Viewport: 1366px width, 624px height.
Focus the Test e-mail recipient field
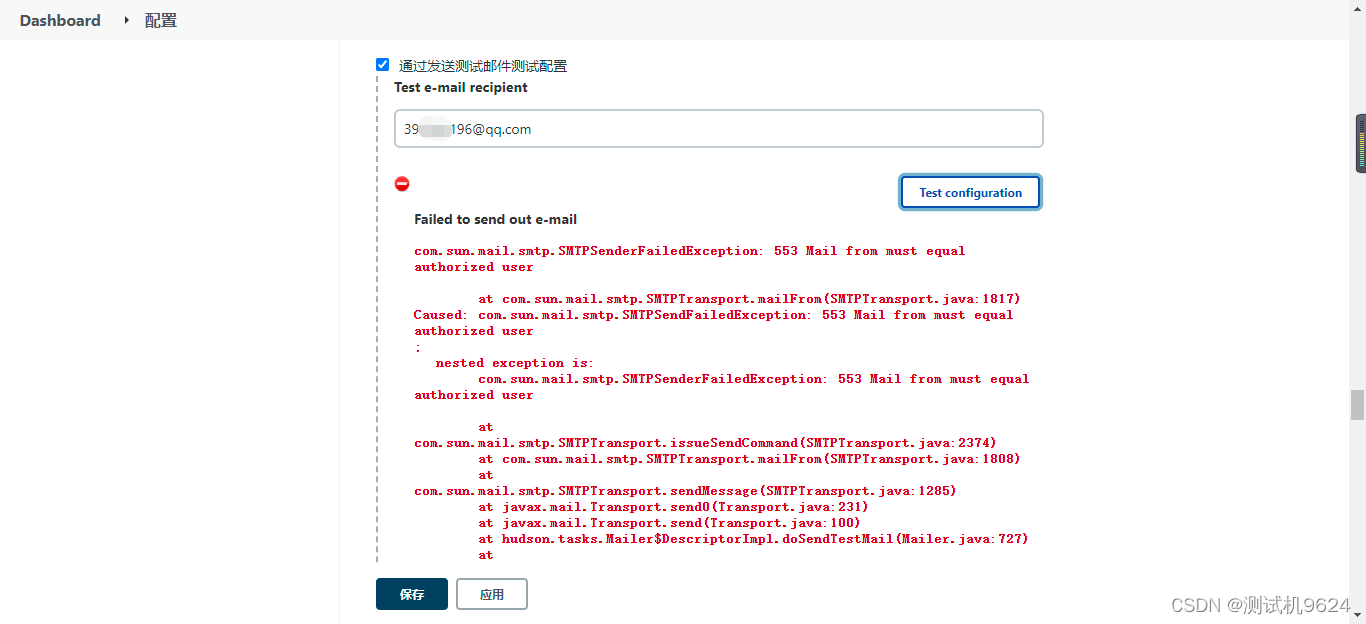(719, 129)
